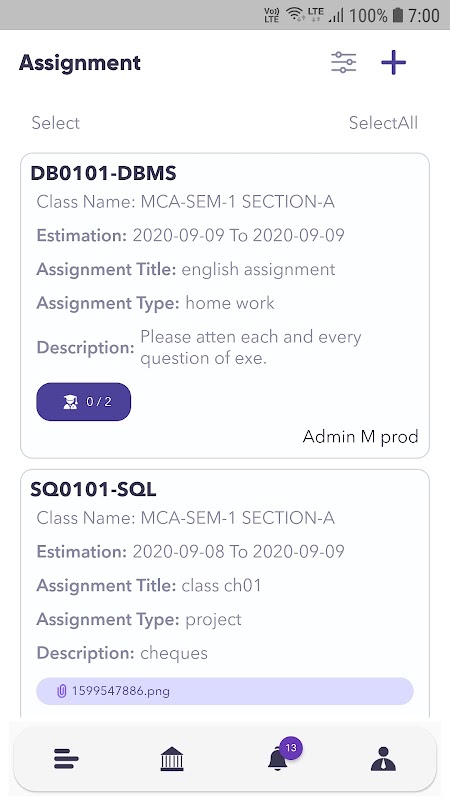Click the Wi-Fi icon in status bar
The image size is (450, 800).
[295, 14]
